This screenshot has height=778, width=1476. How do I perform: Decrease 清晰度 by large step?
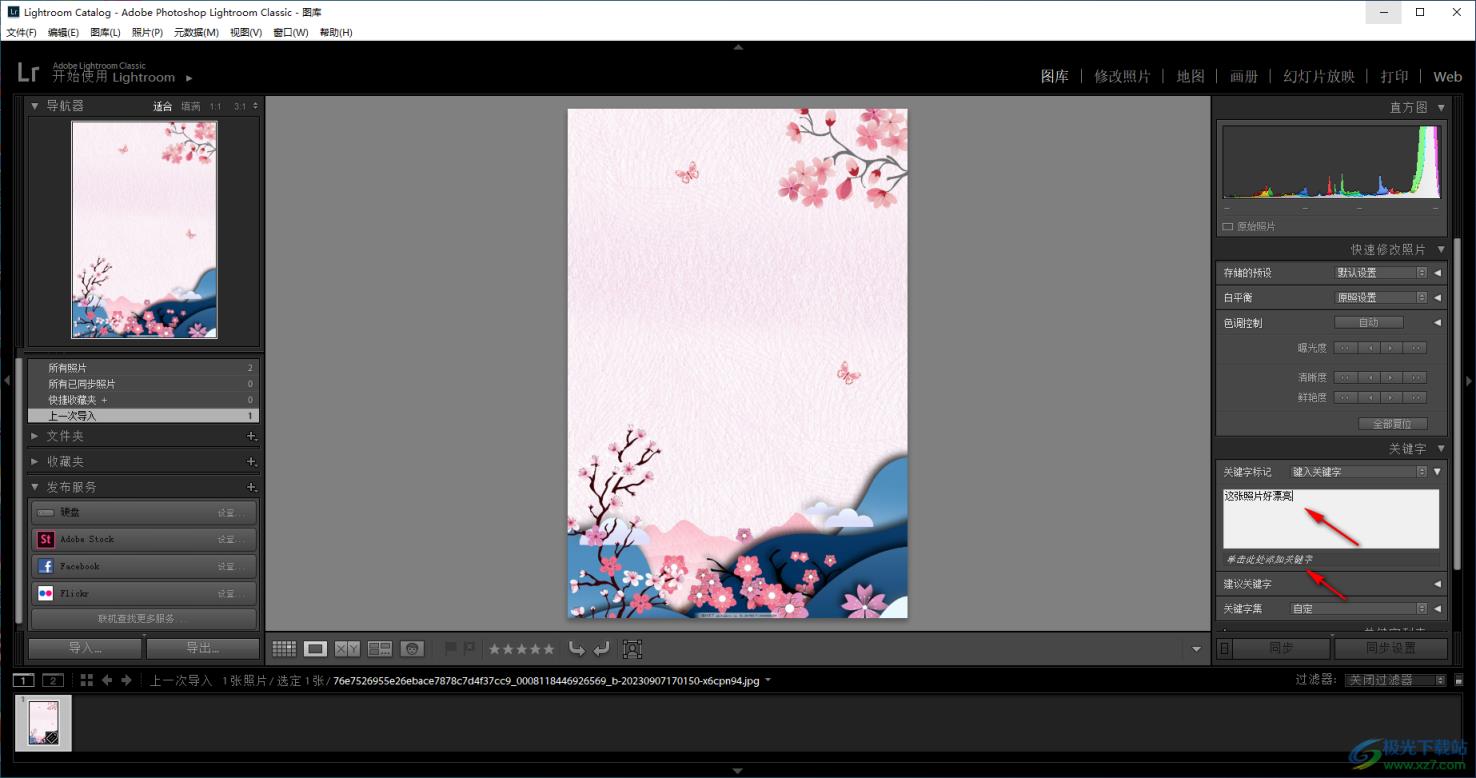[1345, 378]
